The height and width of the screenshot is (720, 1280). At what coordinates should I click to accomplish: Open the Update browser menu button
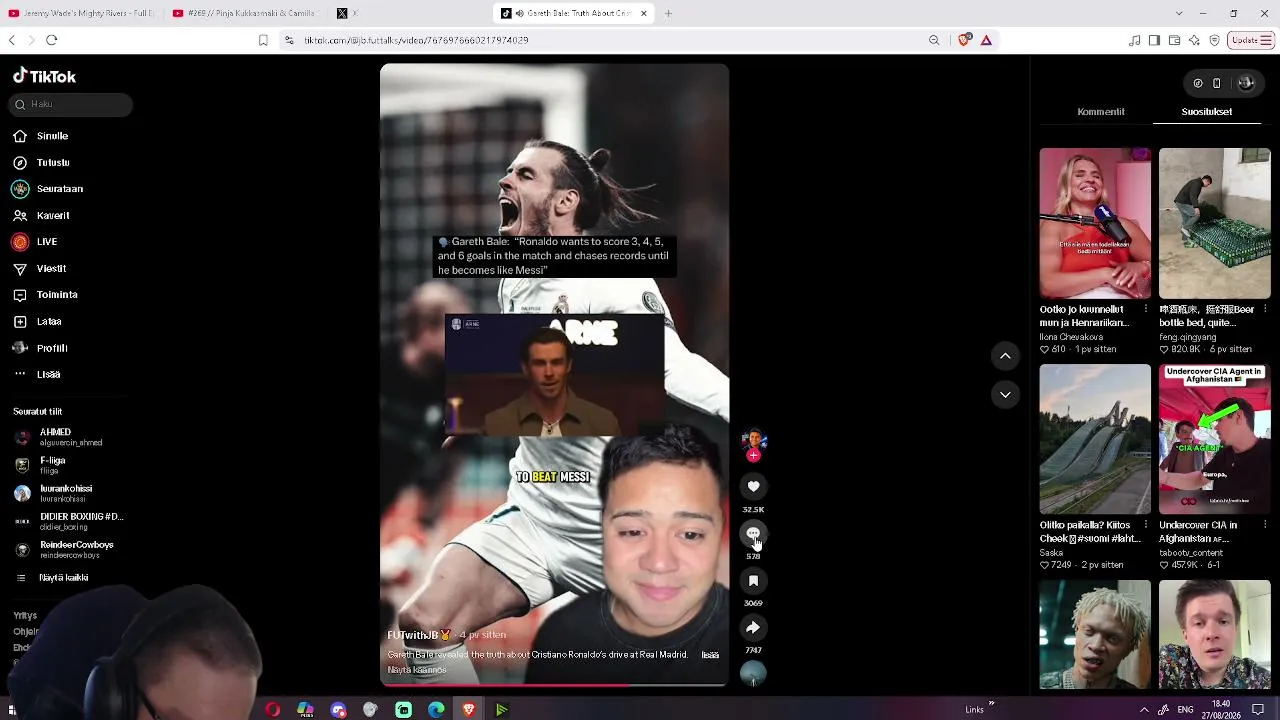pos(1251,40)
